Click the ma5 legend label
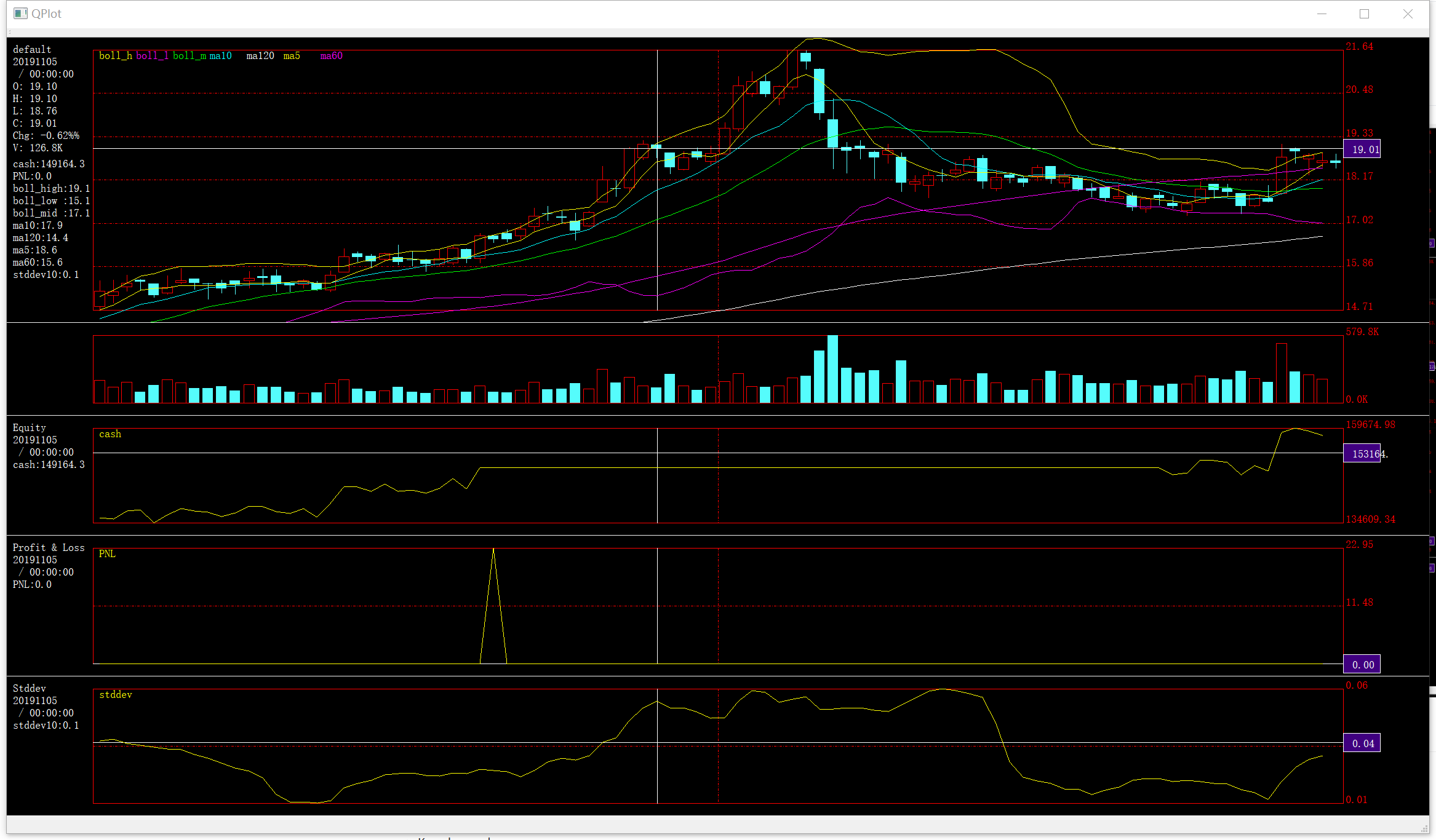 pos(292,56)
